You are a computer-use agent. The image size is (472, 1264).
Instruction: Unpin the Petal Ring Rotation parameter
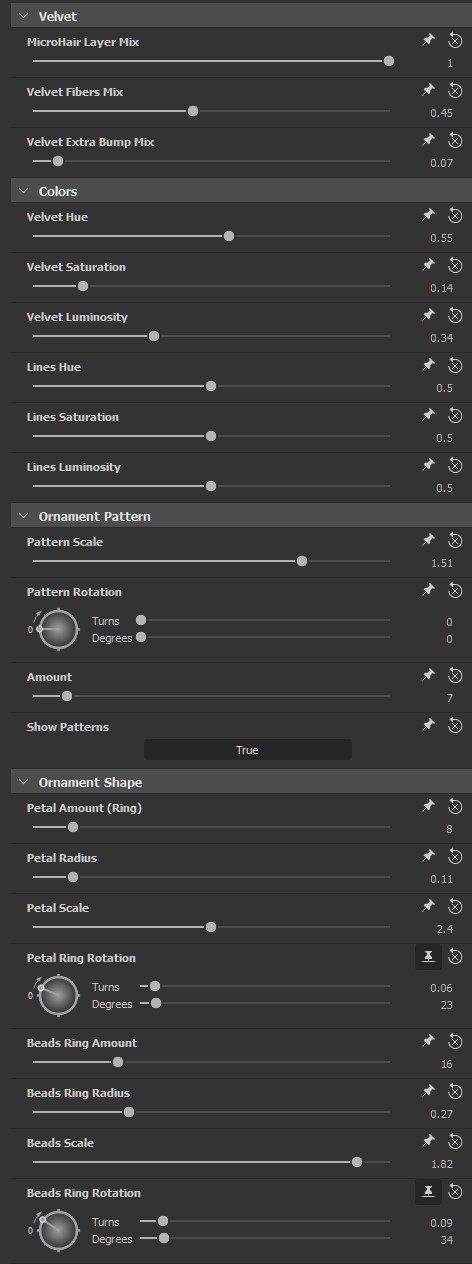pyautogui.click(x=427, y=957)
